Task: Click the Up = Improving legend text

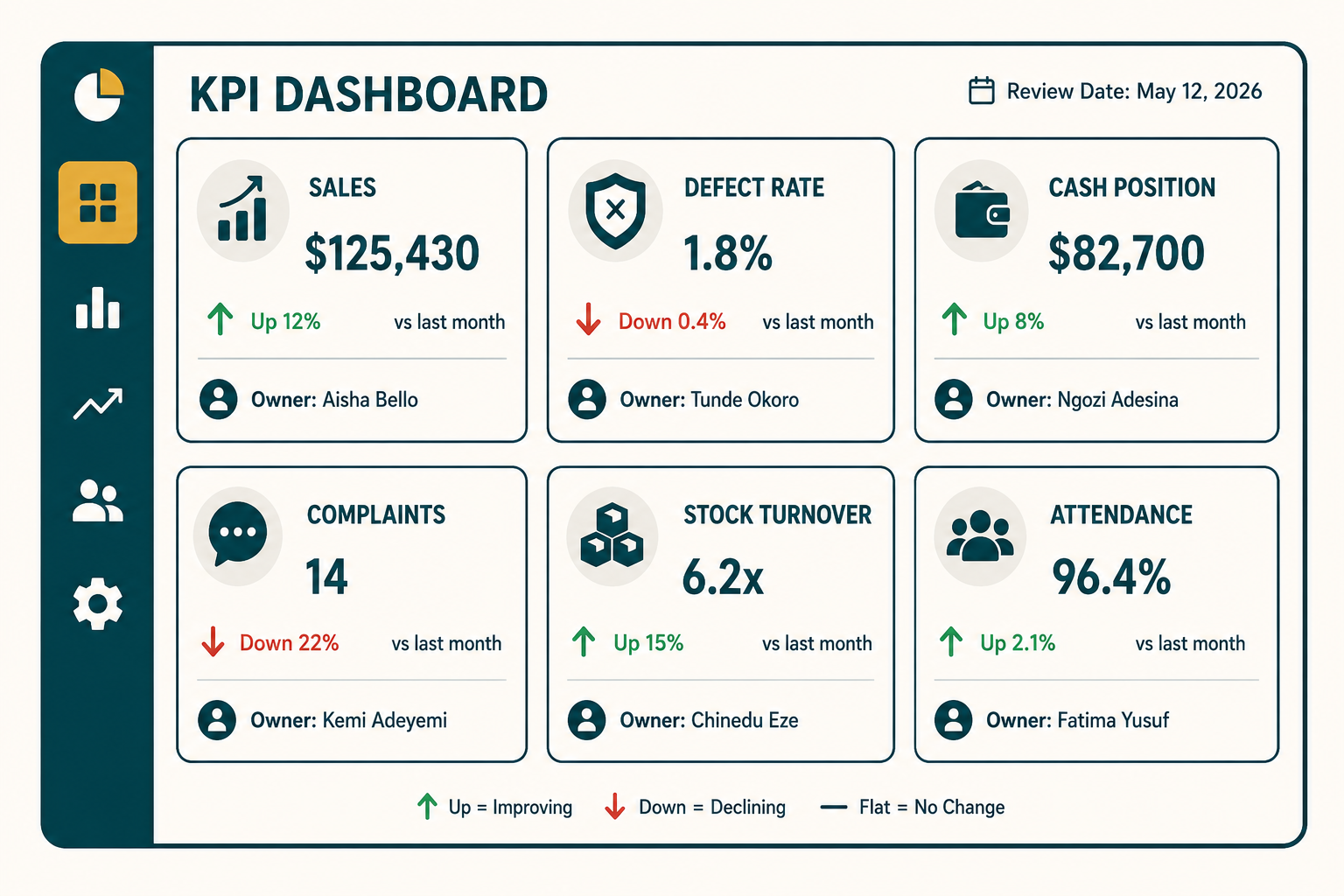Action: pos(510,807)
